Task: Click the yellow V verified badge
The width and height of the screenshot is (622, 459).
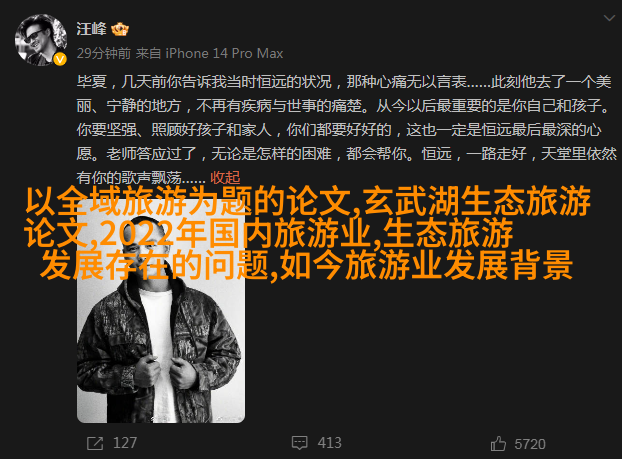Action: 60,59
